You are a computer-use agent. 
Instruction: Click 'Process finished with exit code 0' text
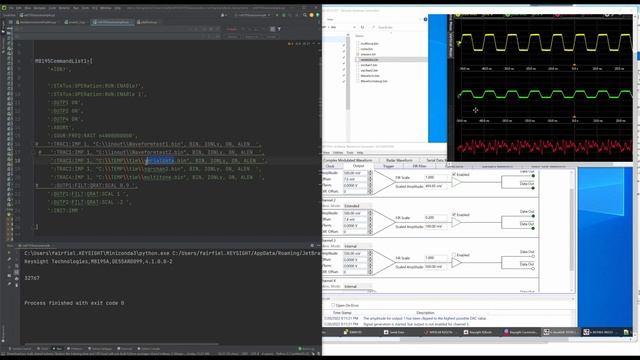pyautogui.click(x=74, y=303)
